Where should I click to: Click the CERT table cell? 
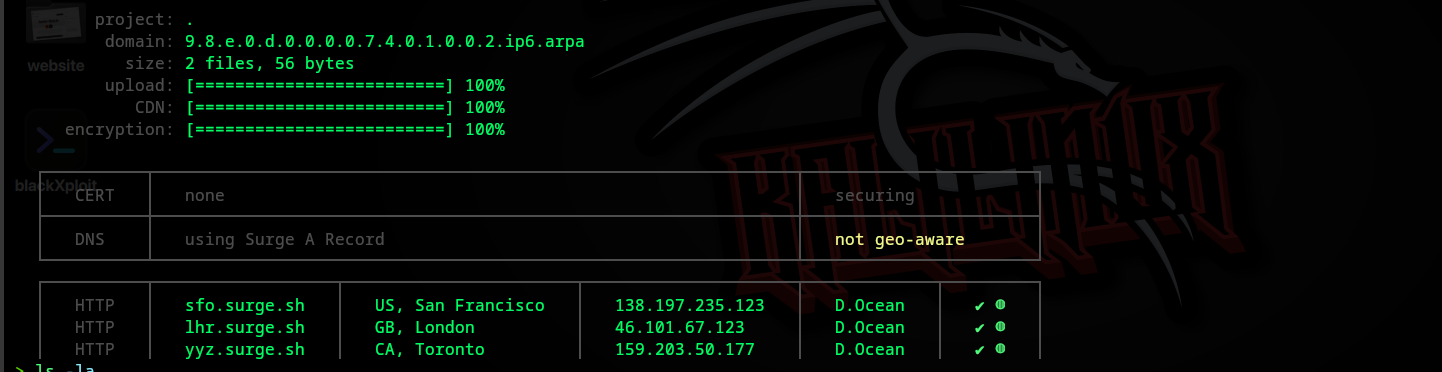(x=95, y=196)
